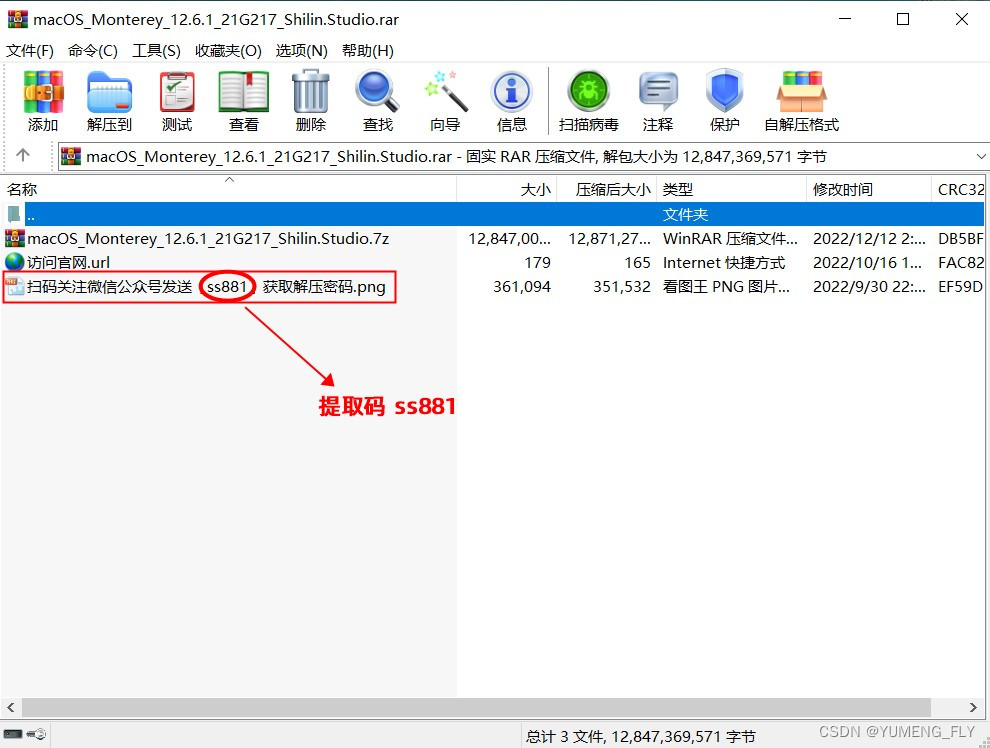Click the horizontal scrollbar thumb

(476, 707)
